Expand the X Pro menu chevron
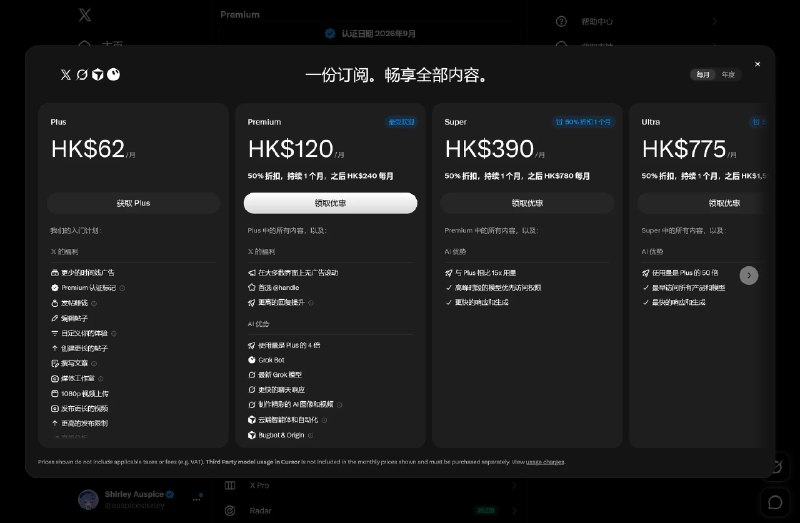800x523 pixels. tap(514, 485)
